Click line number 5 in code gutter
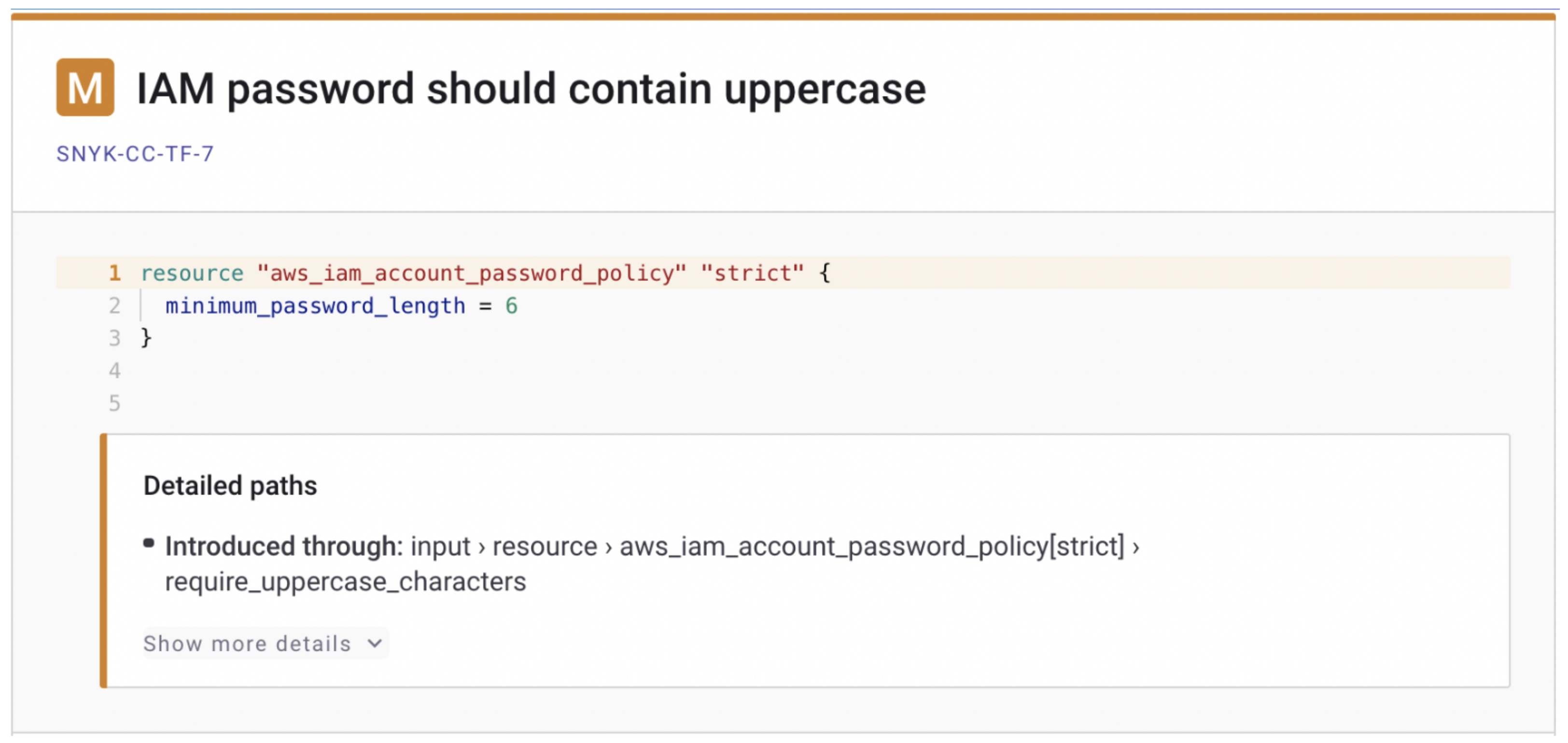Viewport: 1568px width, 743px height. click(114, 403)
